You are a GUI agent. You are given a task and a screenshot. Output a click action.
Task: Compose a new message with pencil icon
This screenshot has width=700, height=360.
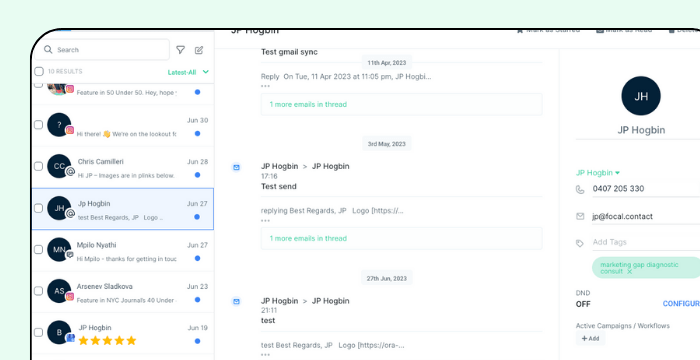point(199,50)
